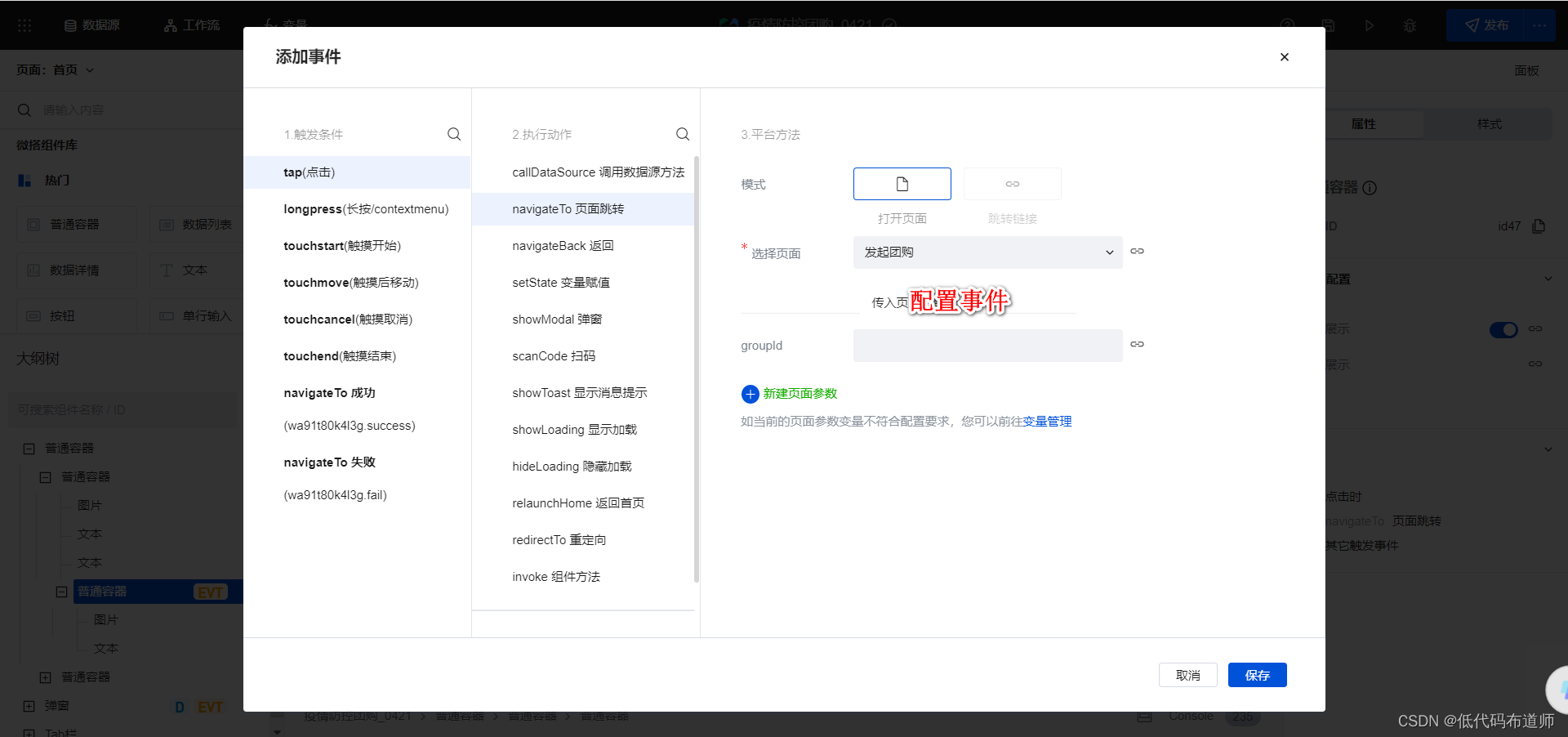Screen dimensions: 1568x737
Task: Close the 添加事件 dialog
Action: point(1284,57)
